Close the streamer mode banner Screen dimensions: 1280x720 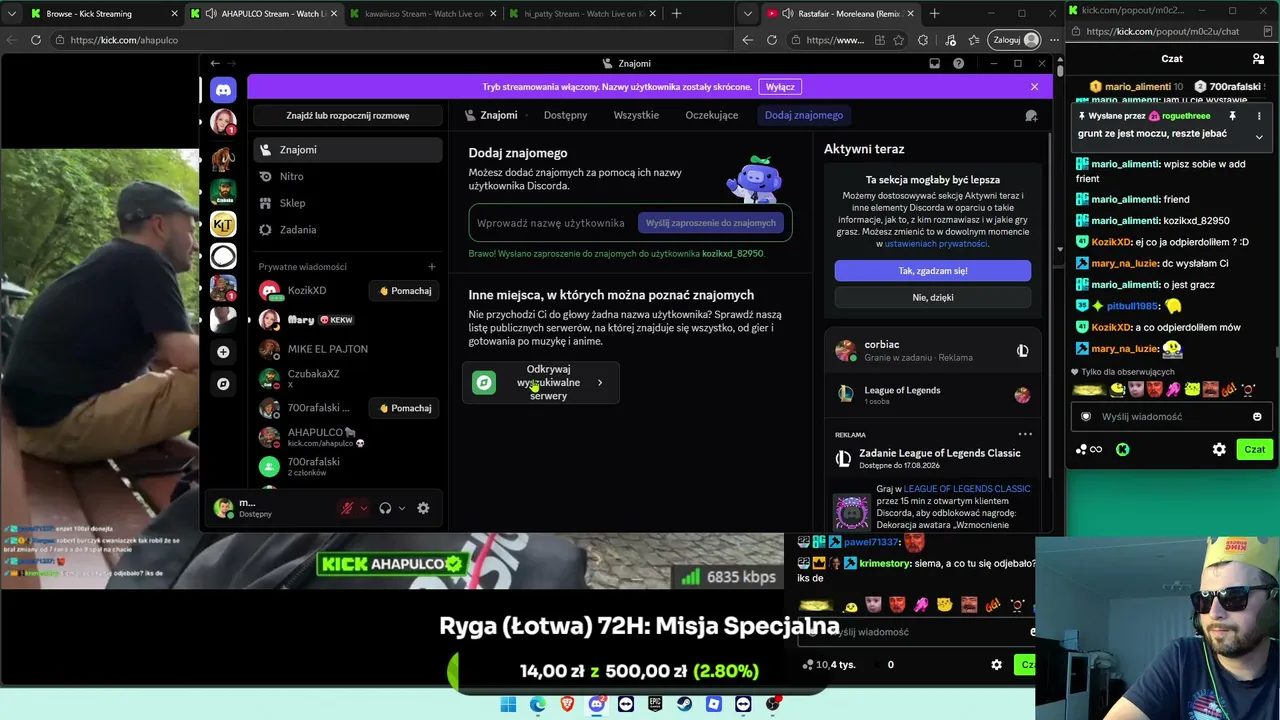[x=1034, y=87]
